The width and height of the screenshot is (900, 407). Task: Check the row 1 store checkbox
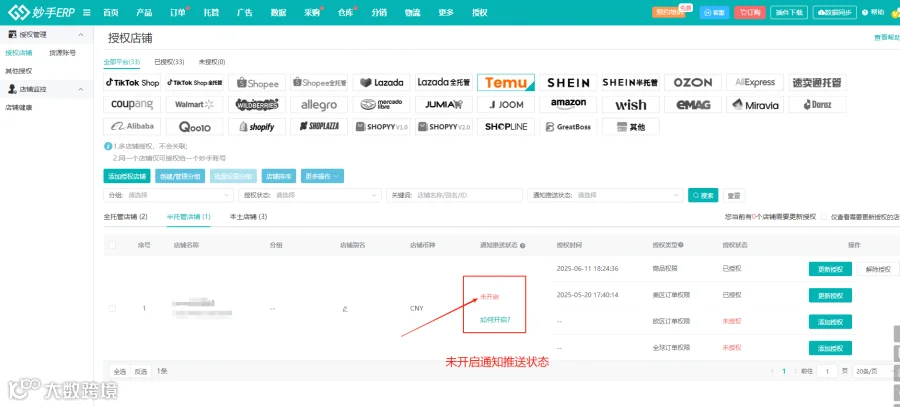tap(112, 308)
